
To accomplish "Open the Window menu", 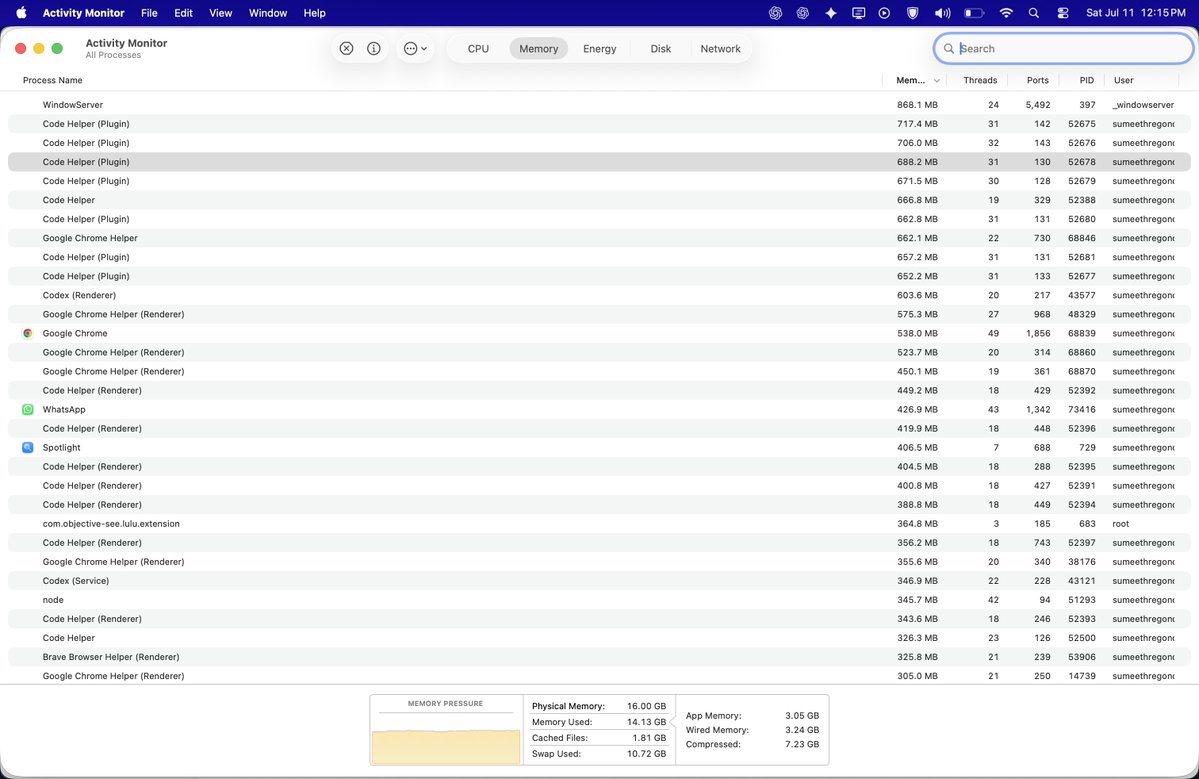I will pos(268,13).
